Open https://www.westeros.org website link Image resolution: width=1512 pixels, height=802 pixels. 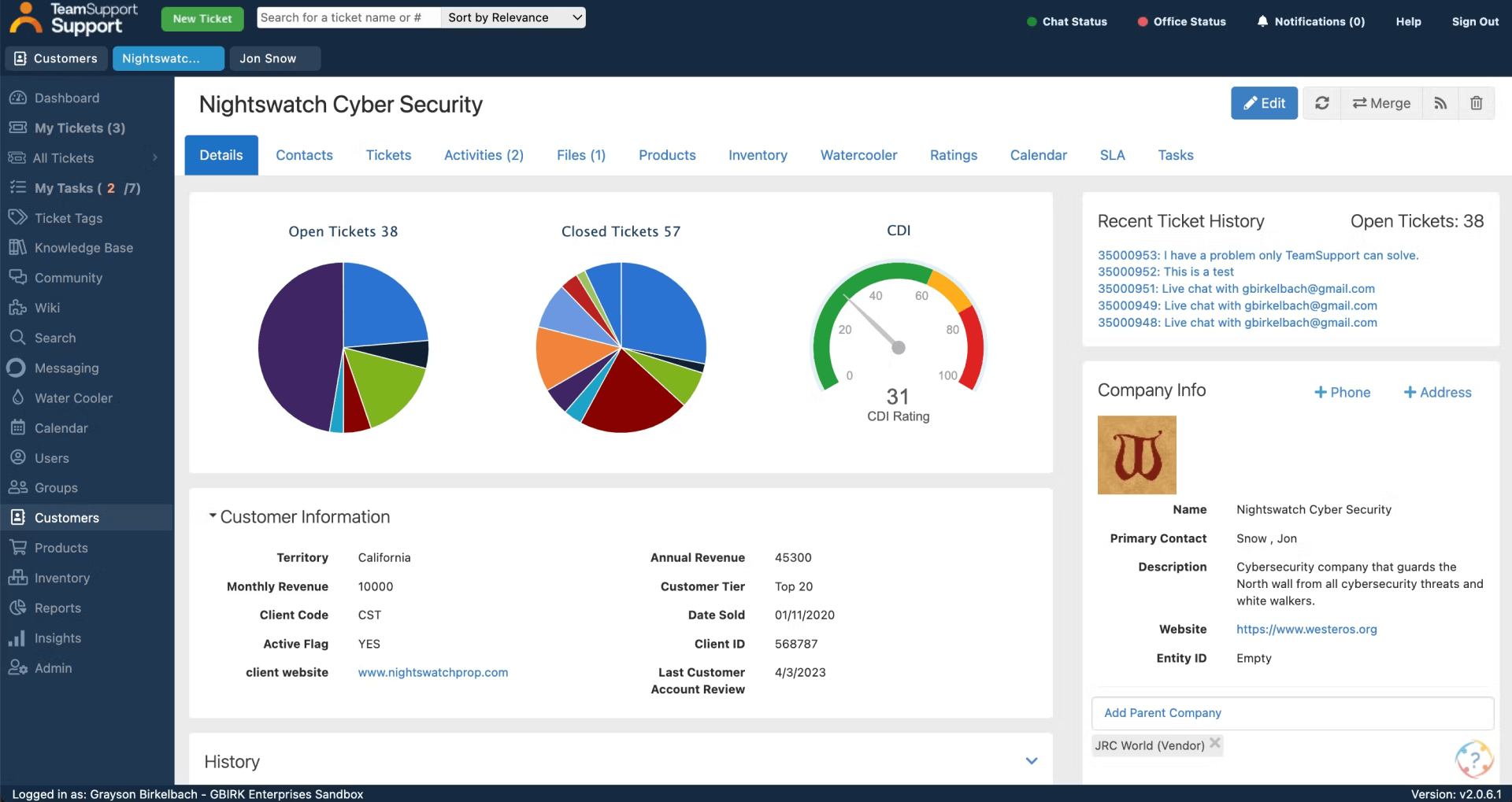pos(1306,629)
